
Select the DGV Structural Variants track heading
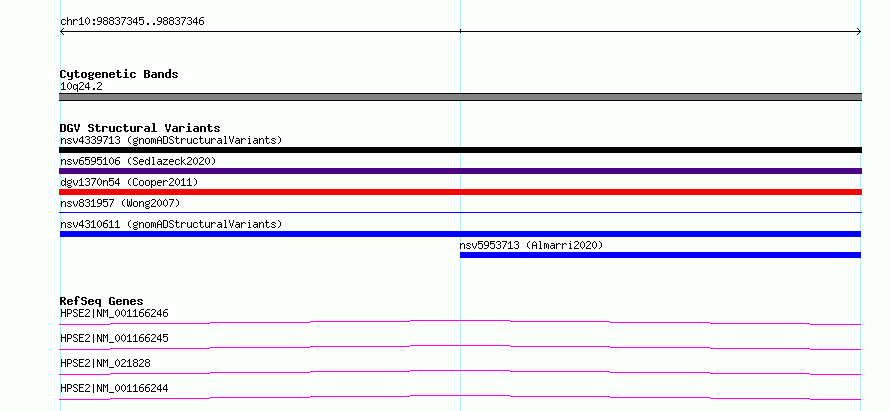[x=140, y=128]
